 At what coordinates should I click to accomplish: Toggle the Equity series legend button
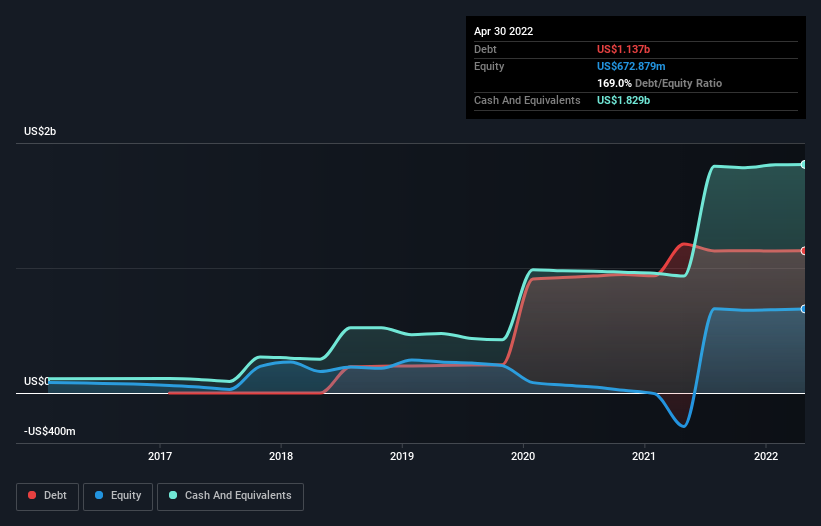coord(118,496)
